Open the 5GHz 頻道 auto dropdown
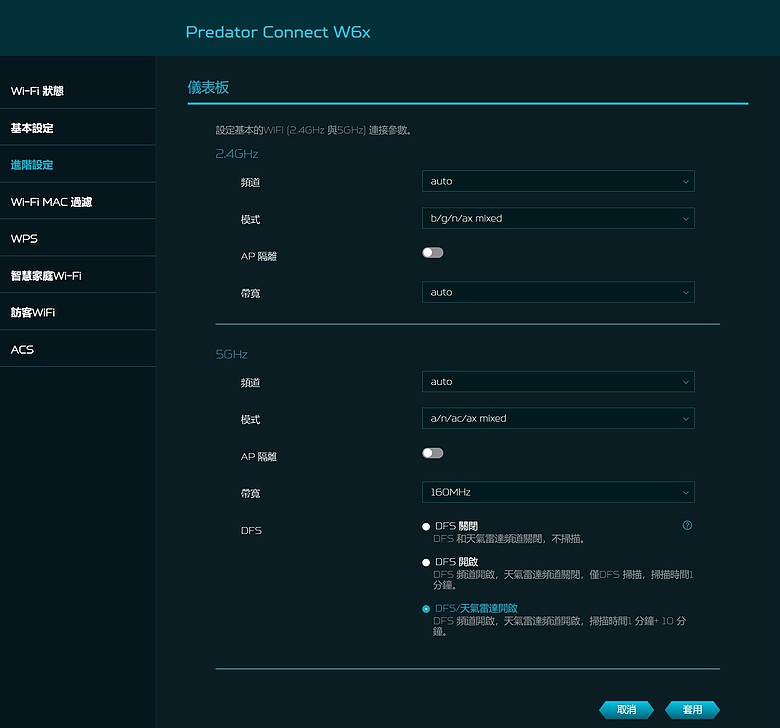 558,382
